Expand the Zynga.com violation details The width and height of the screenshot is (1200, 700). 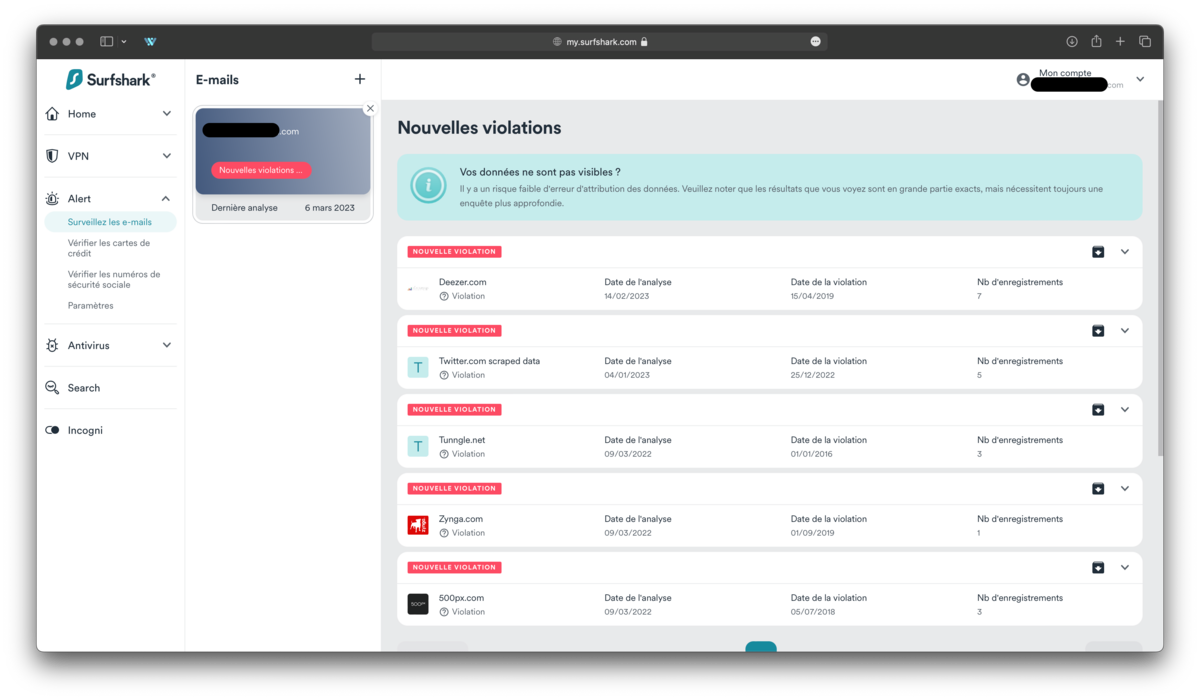click(x=1125, y=489)
